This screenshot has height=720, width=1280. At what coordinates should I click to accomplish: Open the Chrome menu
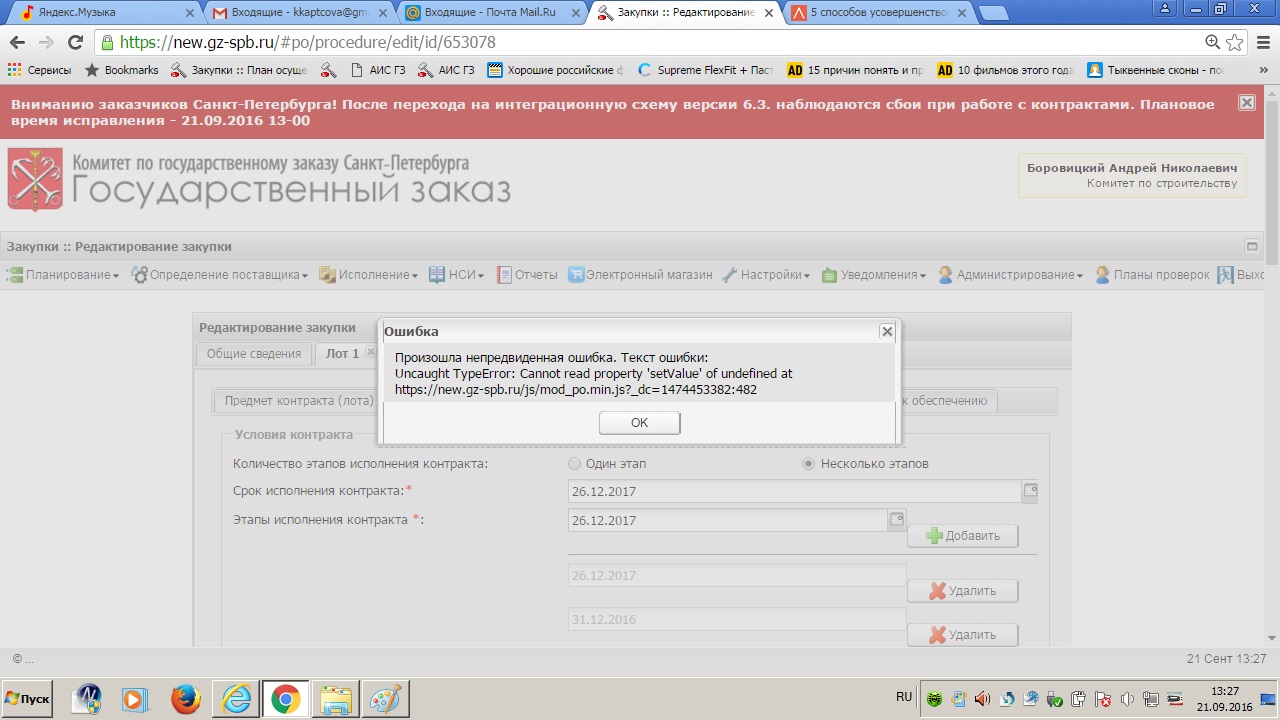(1261, 43)
